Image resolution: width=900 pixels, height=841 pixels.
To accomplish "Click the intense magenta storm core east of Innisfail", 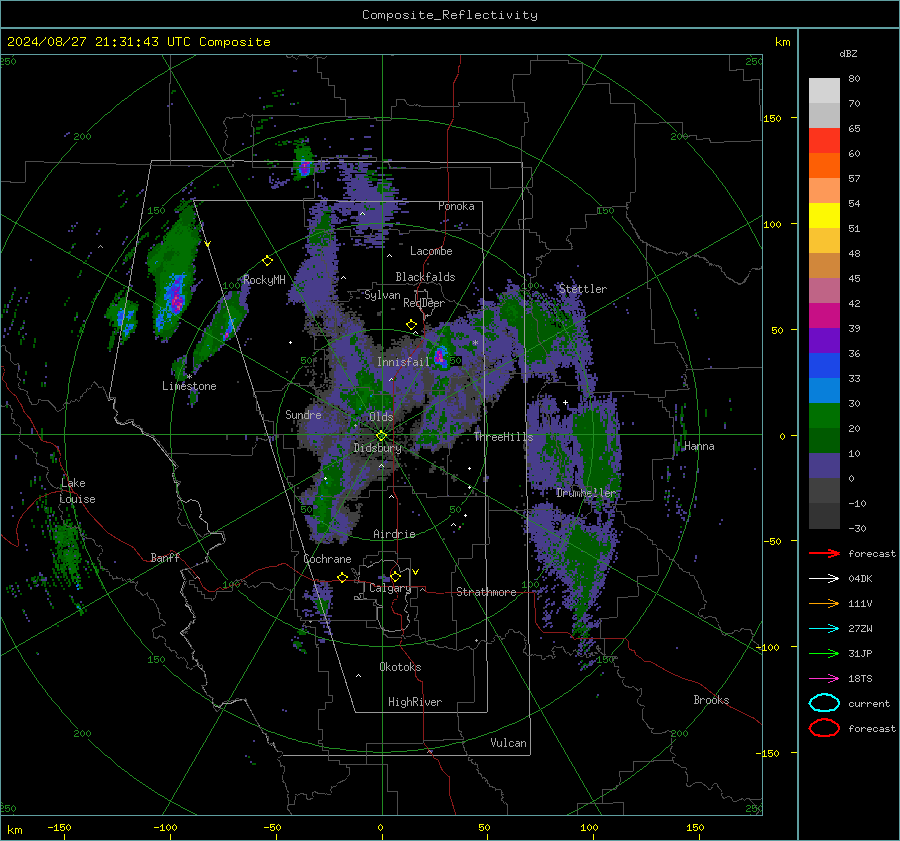I will (440, 356).
